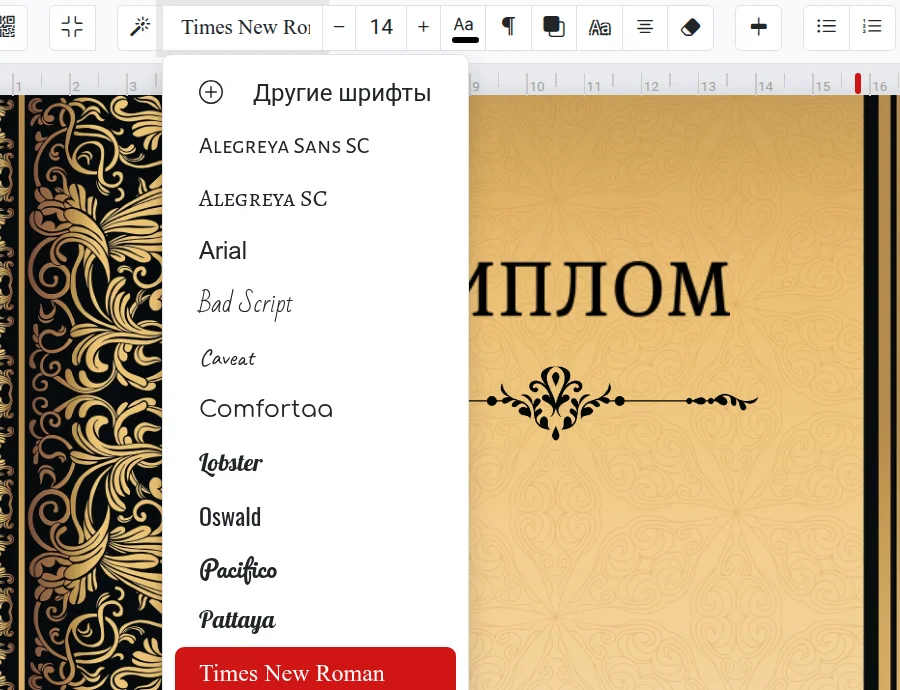Click the diploma heading text ИПЛОМ

(599, 289)
